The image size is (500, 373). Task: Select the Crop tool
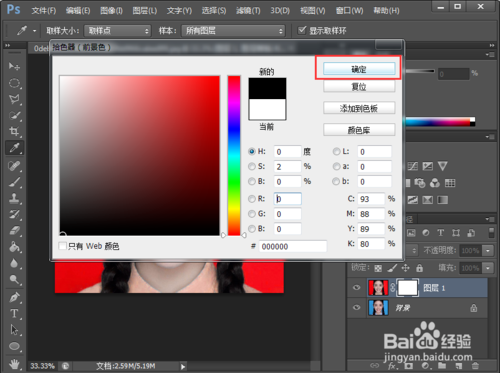14,131
